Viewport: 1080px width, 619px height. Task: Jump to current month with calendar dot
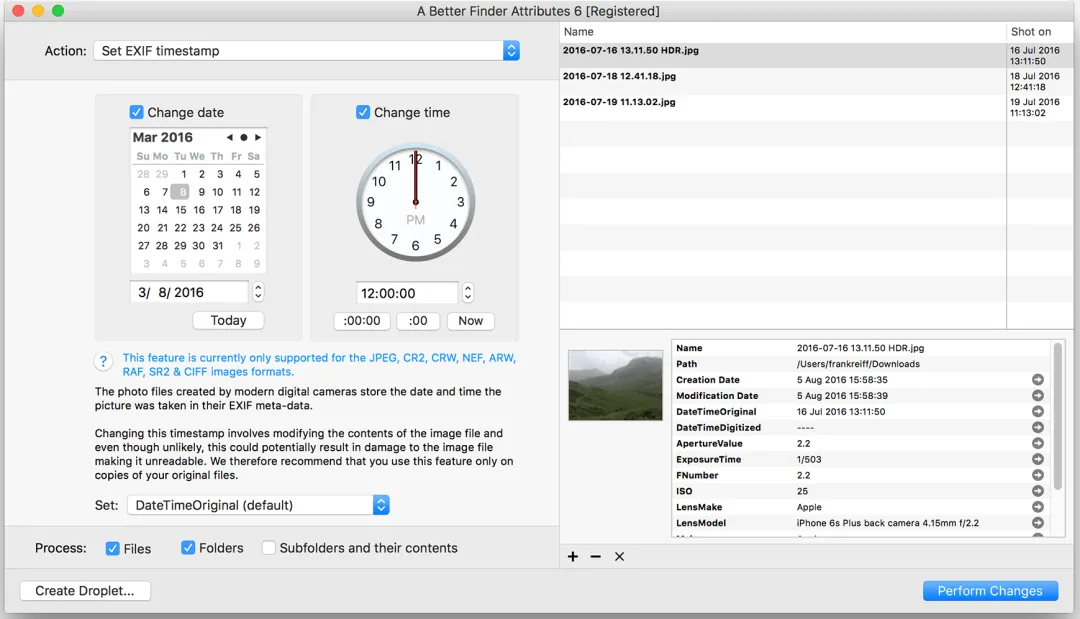[244, 138]
